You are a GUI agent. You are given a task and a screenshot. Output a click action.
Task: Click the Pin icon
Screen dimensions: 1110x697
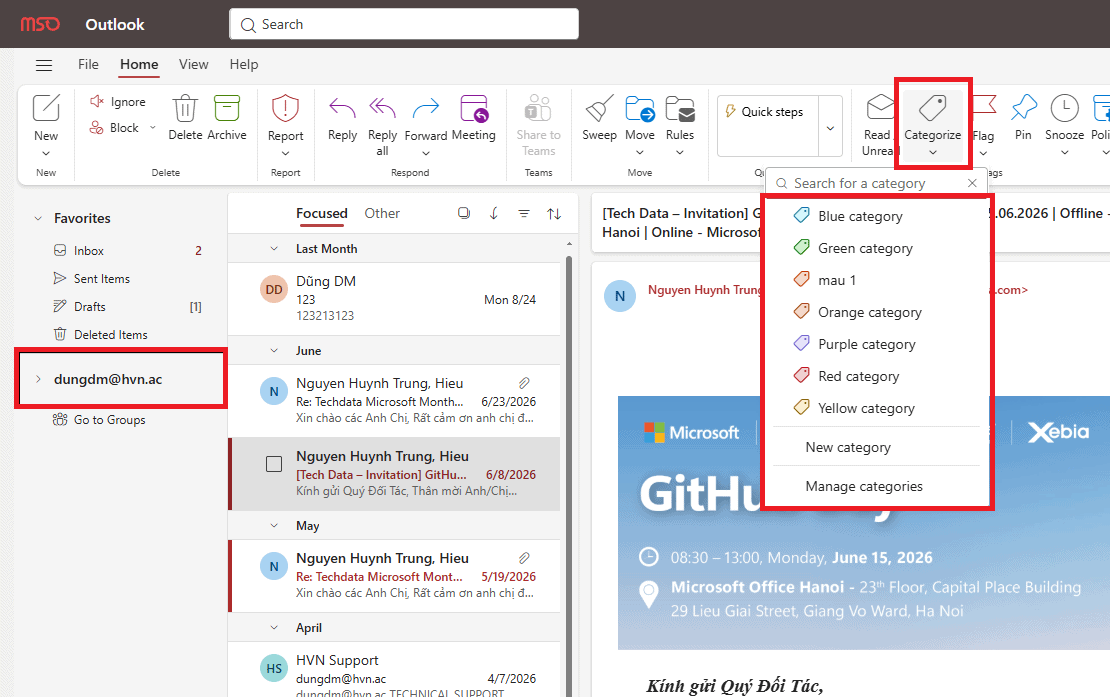(1024, 108)
